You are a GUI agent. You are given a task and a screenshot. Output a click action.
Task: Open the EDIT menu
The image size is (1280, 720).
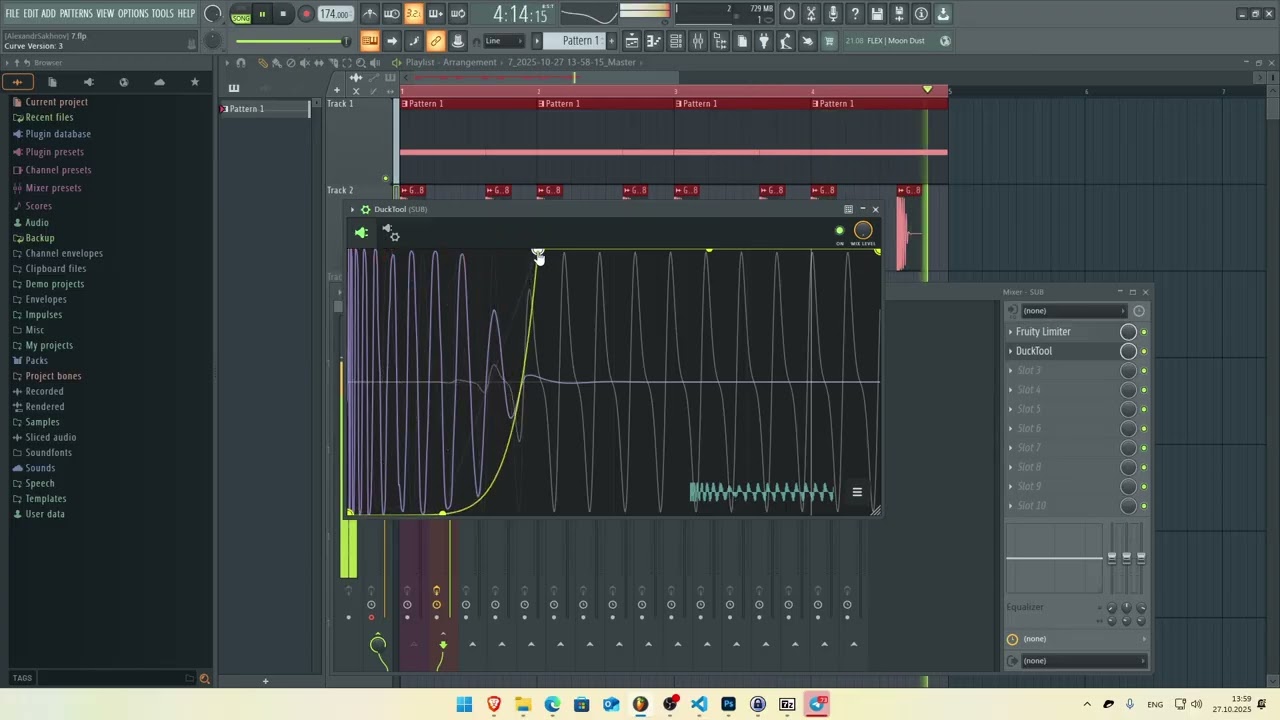point(31,14)
